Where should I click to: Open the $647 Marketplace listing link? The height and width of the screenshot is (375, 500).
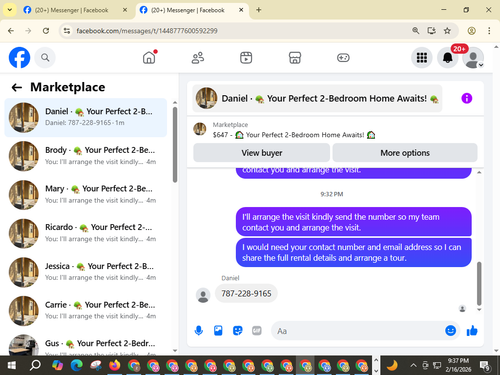(294, 135)
